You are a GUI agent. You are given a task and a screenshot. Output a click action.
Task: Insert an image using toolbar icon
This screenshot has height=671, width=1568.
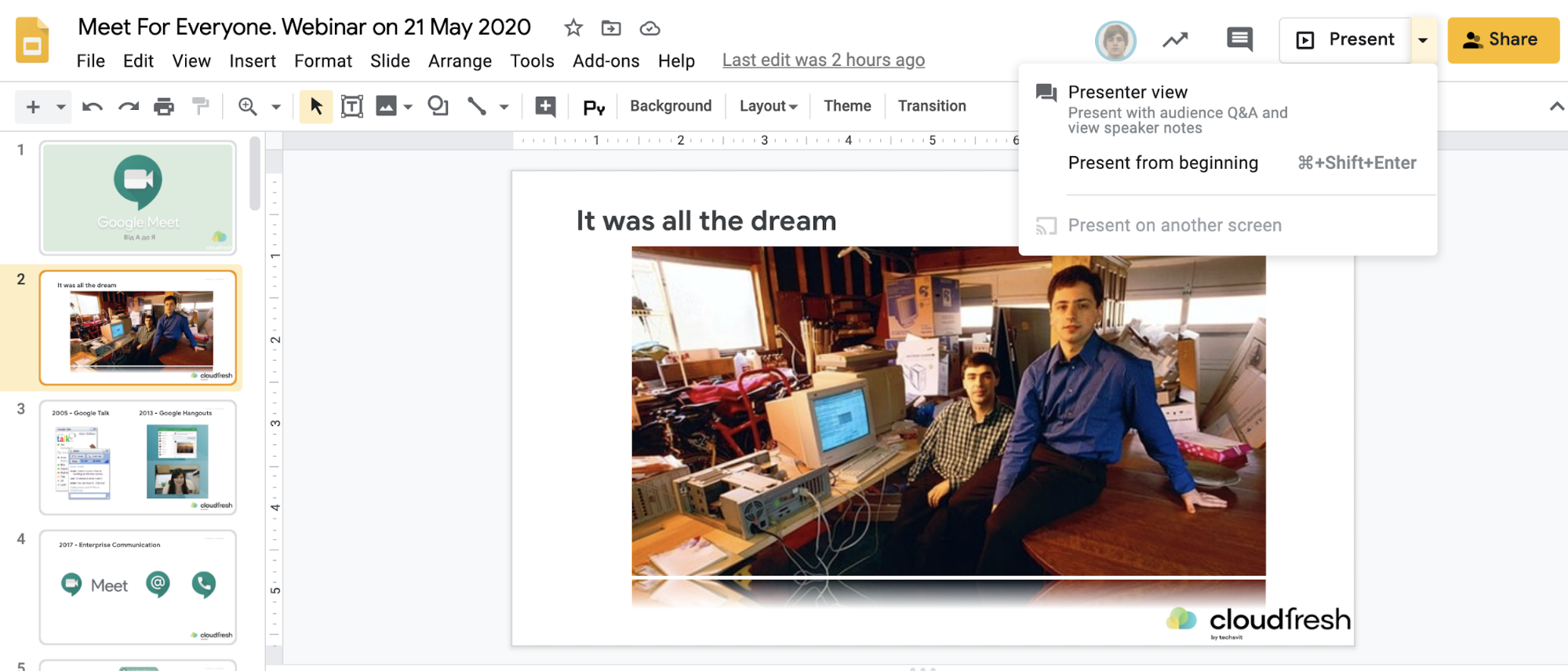pos(387,106)
